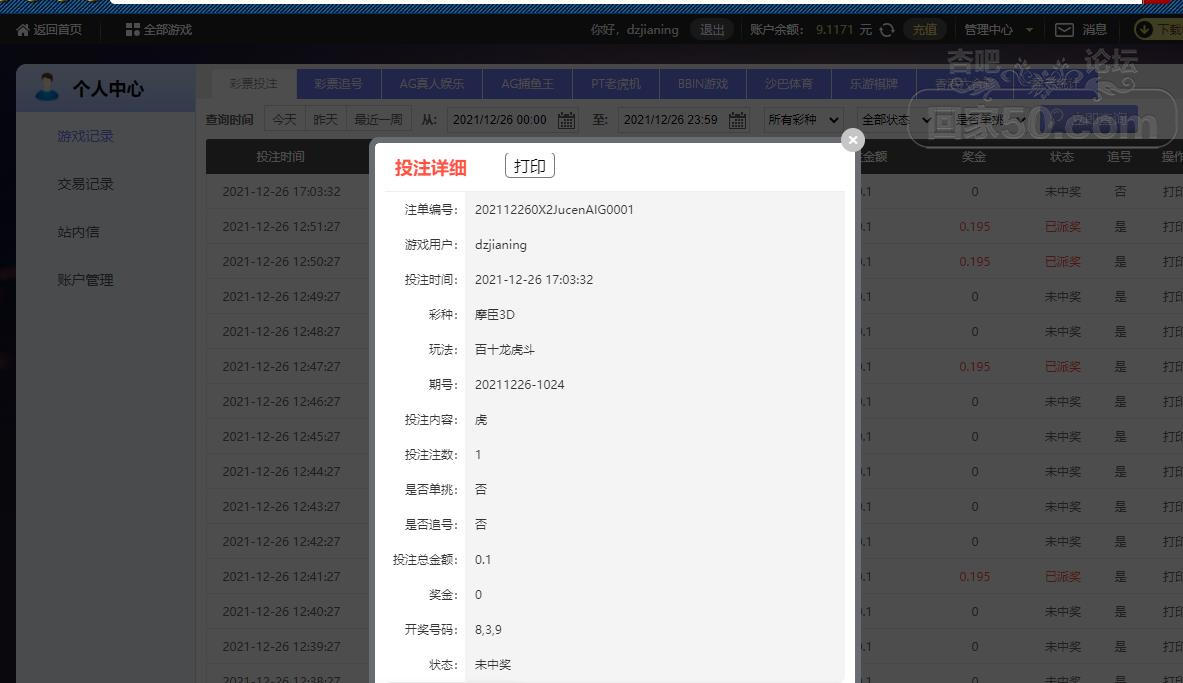Click 未中奖 status in the 12:49:27 row

(1063, 297)
